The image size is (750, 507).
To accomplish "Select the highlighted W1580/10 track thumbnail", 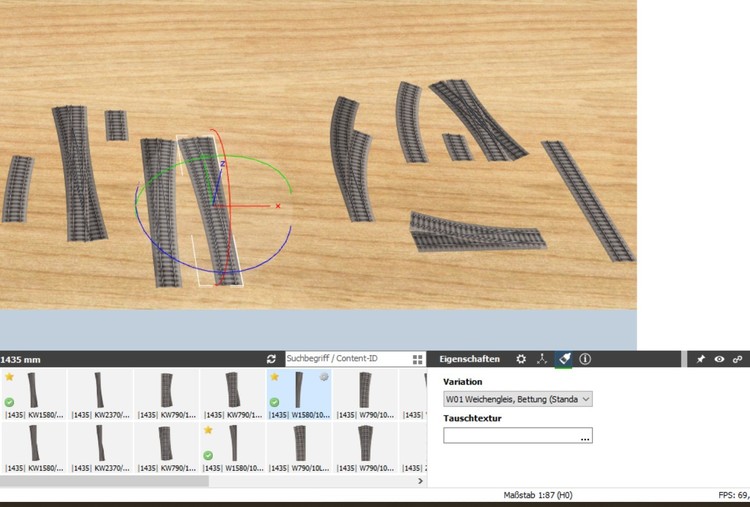I will [299, 395].
